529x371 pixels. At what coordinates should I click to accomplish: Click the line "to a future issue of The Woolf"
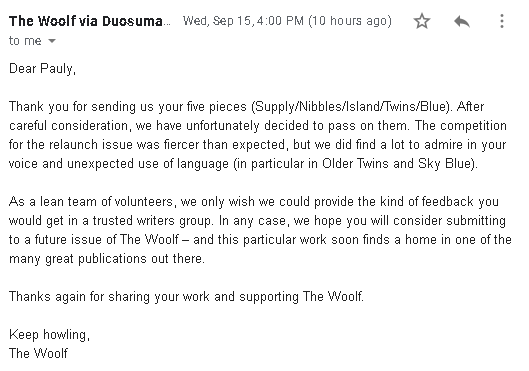260,240
